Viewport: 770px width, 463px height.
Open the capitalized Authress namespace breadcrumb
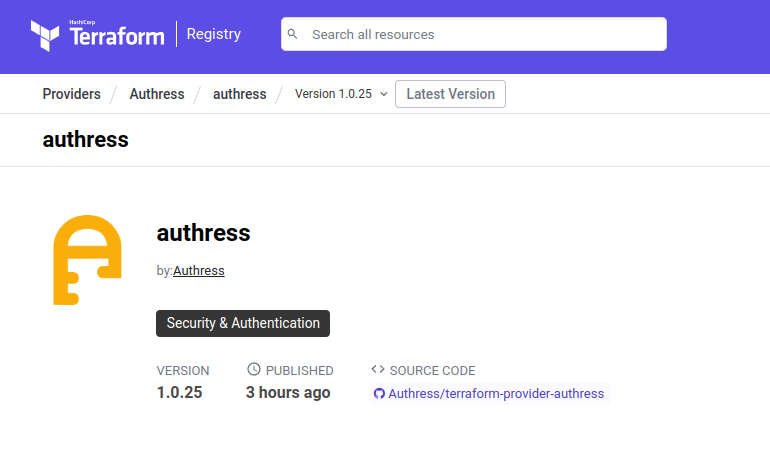pyautogui.click(x=157, y=94)
